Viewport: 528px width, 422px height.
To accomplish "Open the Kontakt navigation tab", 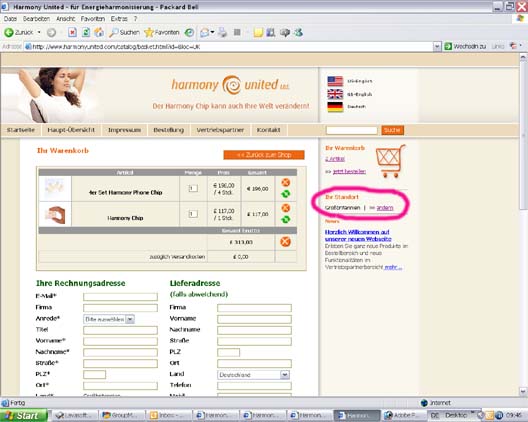I will 268,130.
